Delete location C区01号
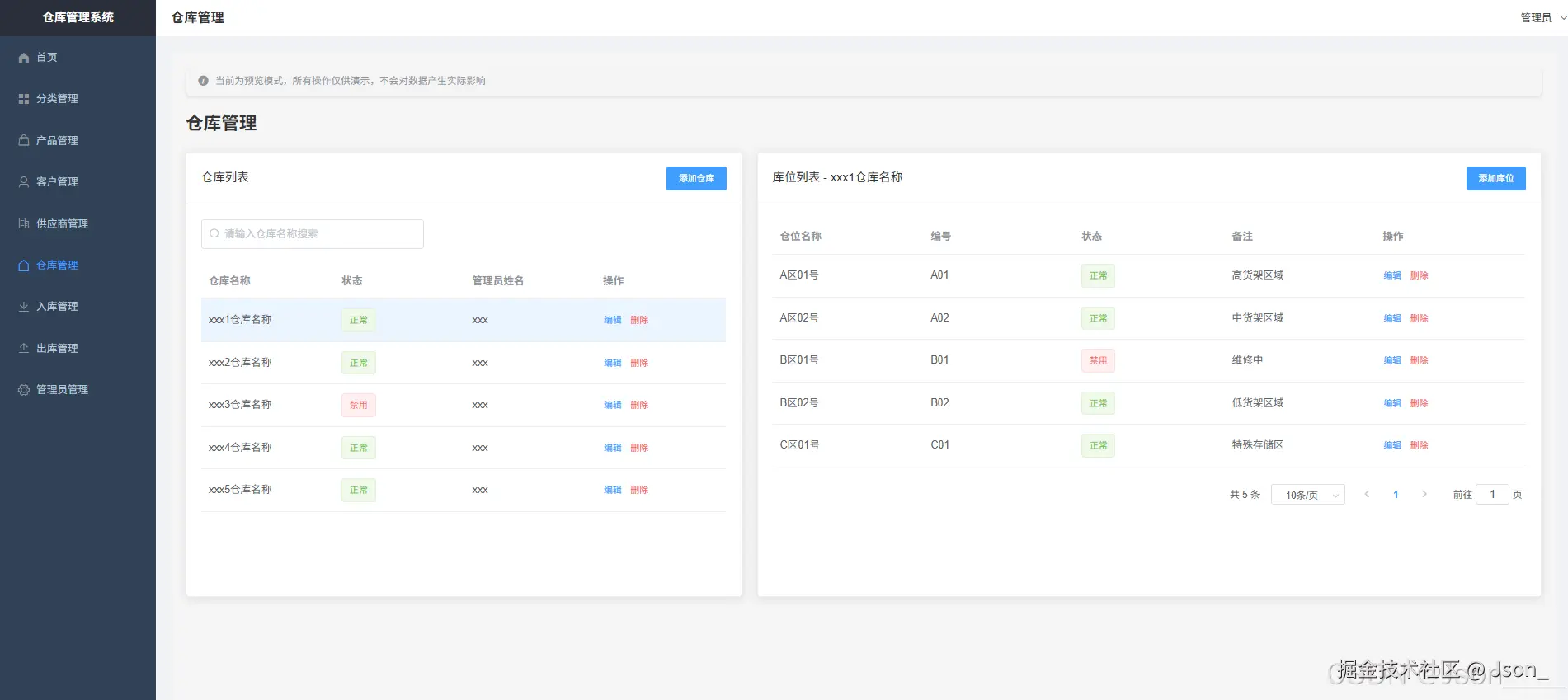 tap(1419, 445)
